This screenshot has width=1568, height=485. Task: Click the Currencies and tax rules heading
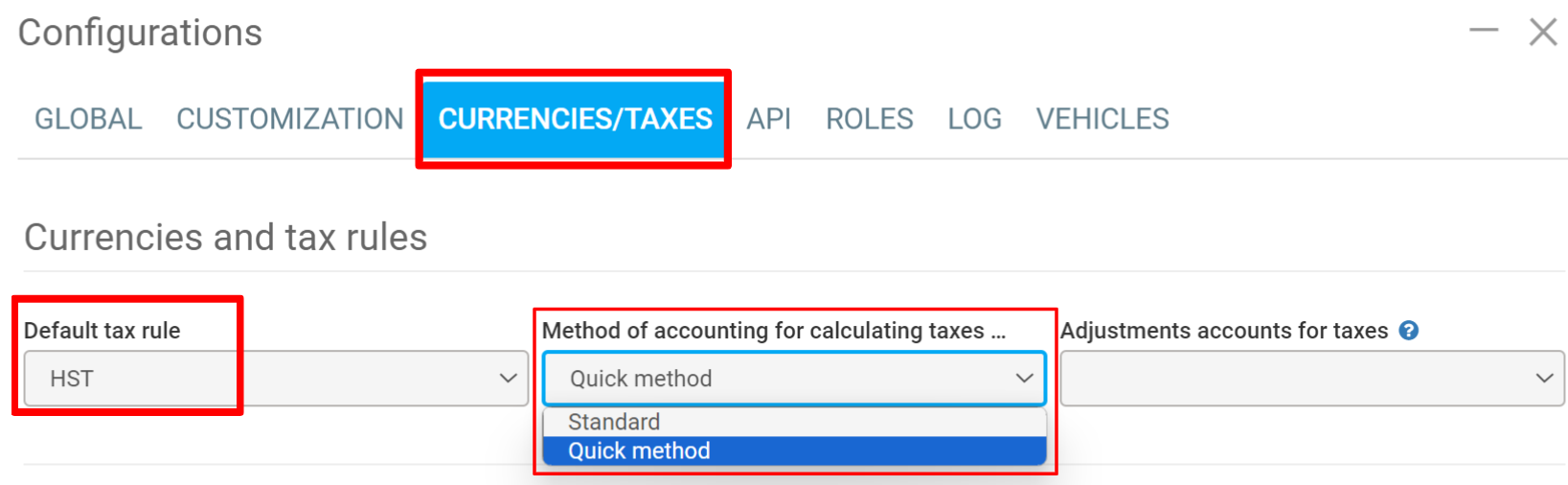[226, 238]
